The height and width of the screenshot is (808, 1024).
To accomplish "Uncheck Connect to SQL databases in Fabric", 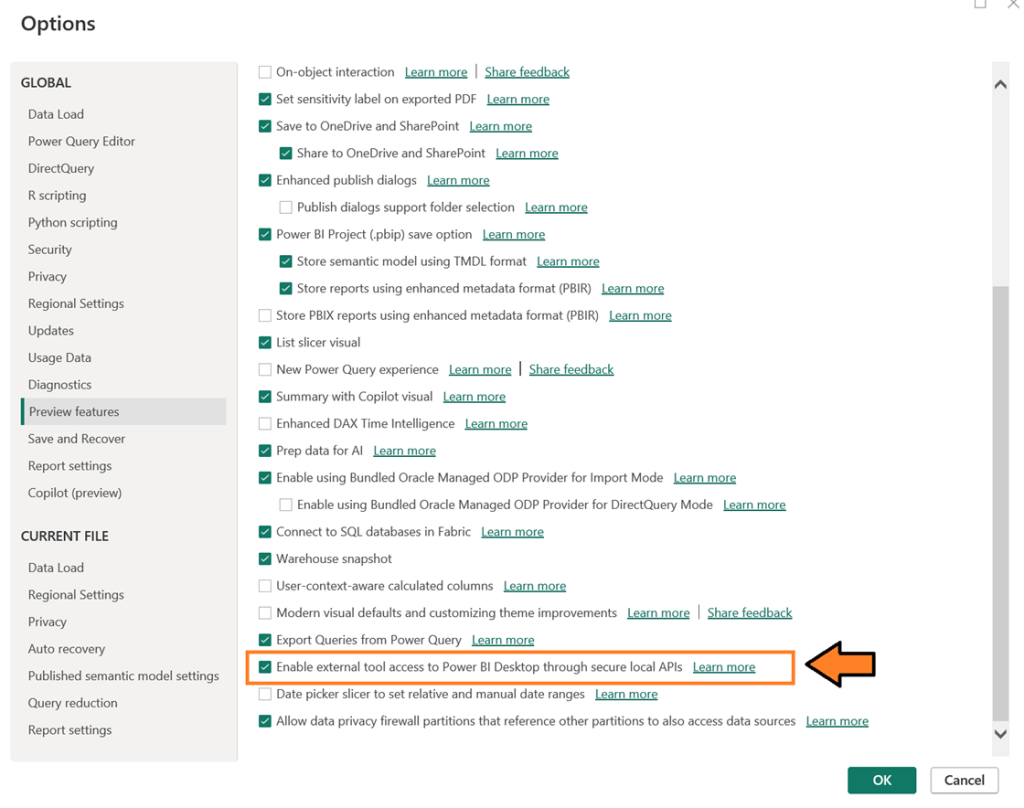I will 264,532.
